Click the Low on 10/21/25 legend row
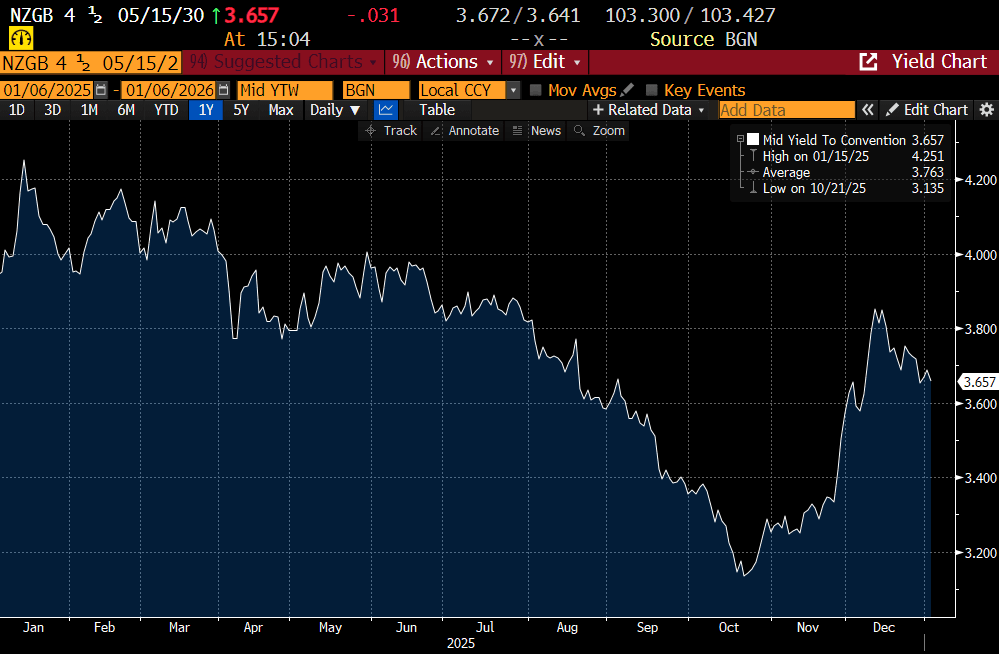This screenshot has width=999, height=654. (x=846, y=188)
